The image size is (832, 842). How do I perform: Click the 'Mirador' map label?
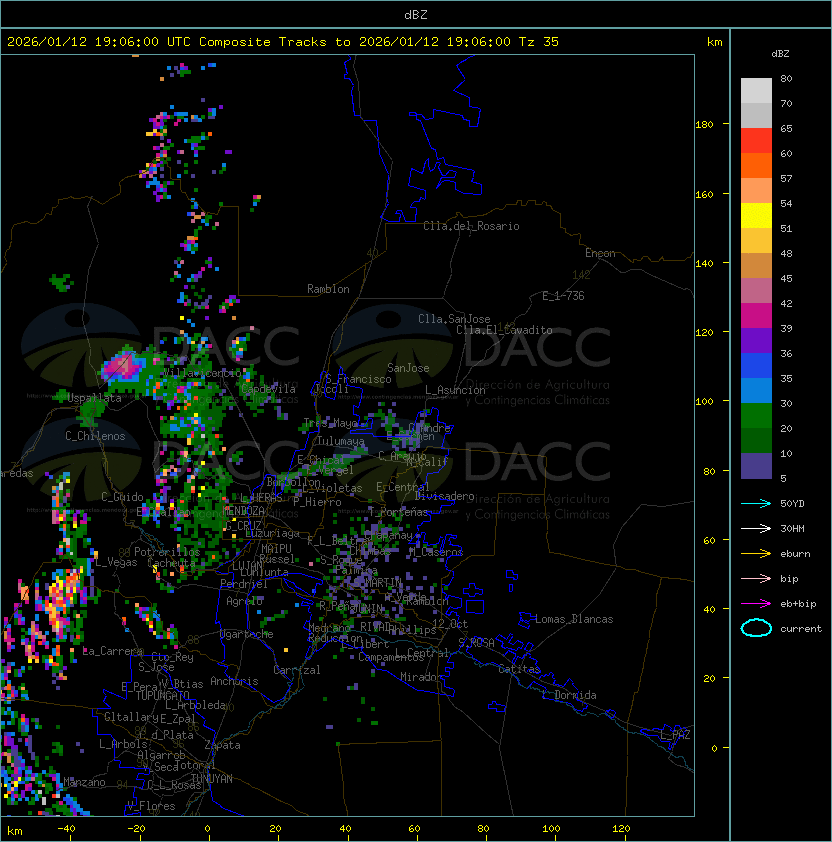(x=422, y=677)
